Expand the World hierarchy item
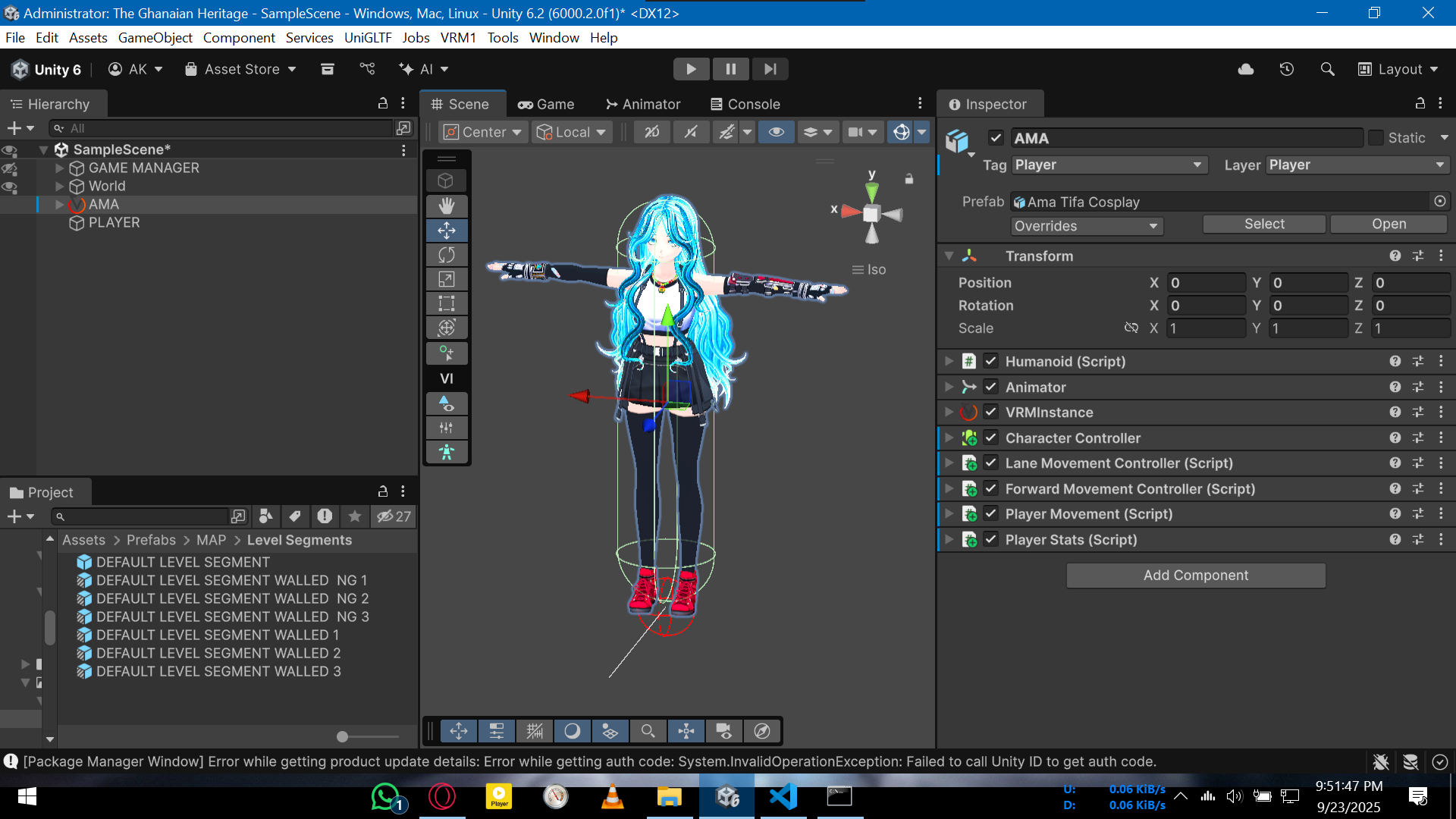Image resolution: width=1456 pixels, height=819 pixels. point(60,186)
